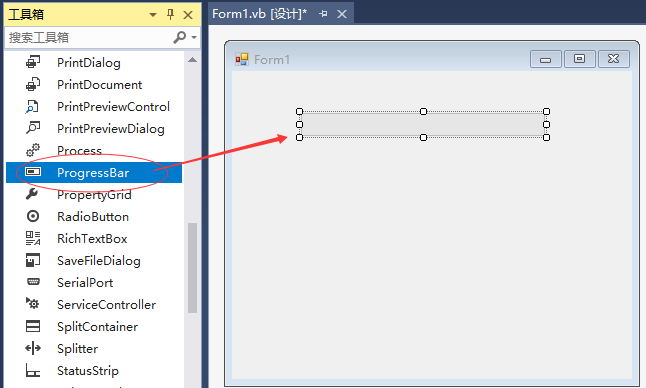646x388 pixels.
Task: Select the PrintDialog control icon
Action: (33, 62)
